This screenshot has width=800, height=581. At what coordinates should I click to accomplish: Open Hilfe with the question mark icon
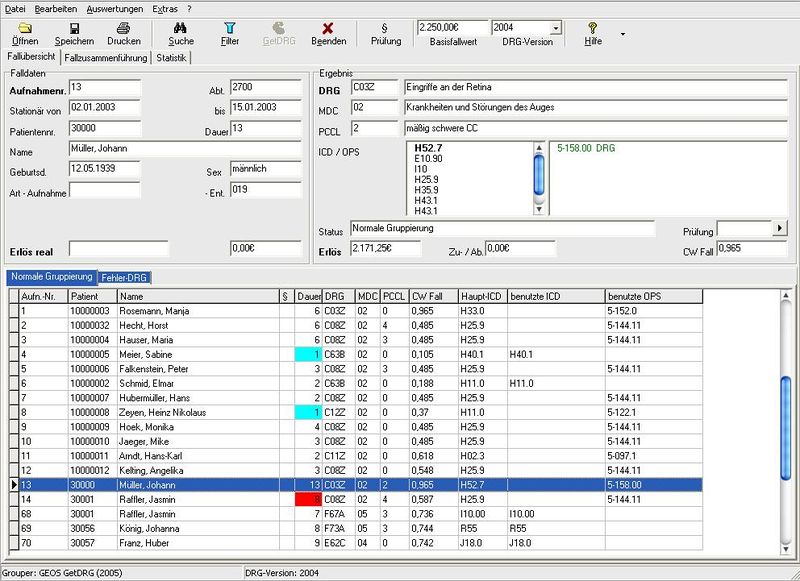593,28
